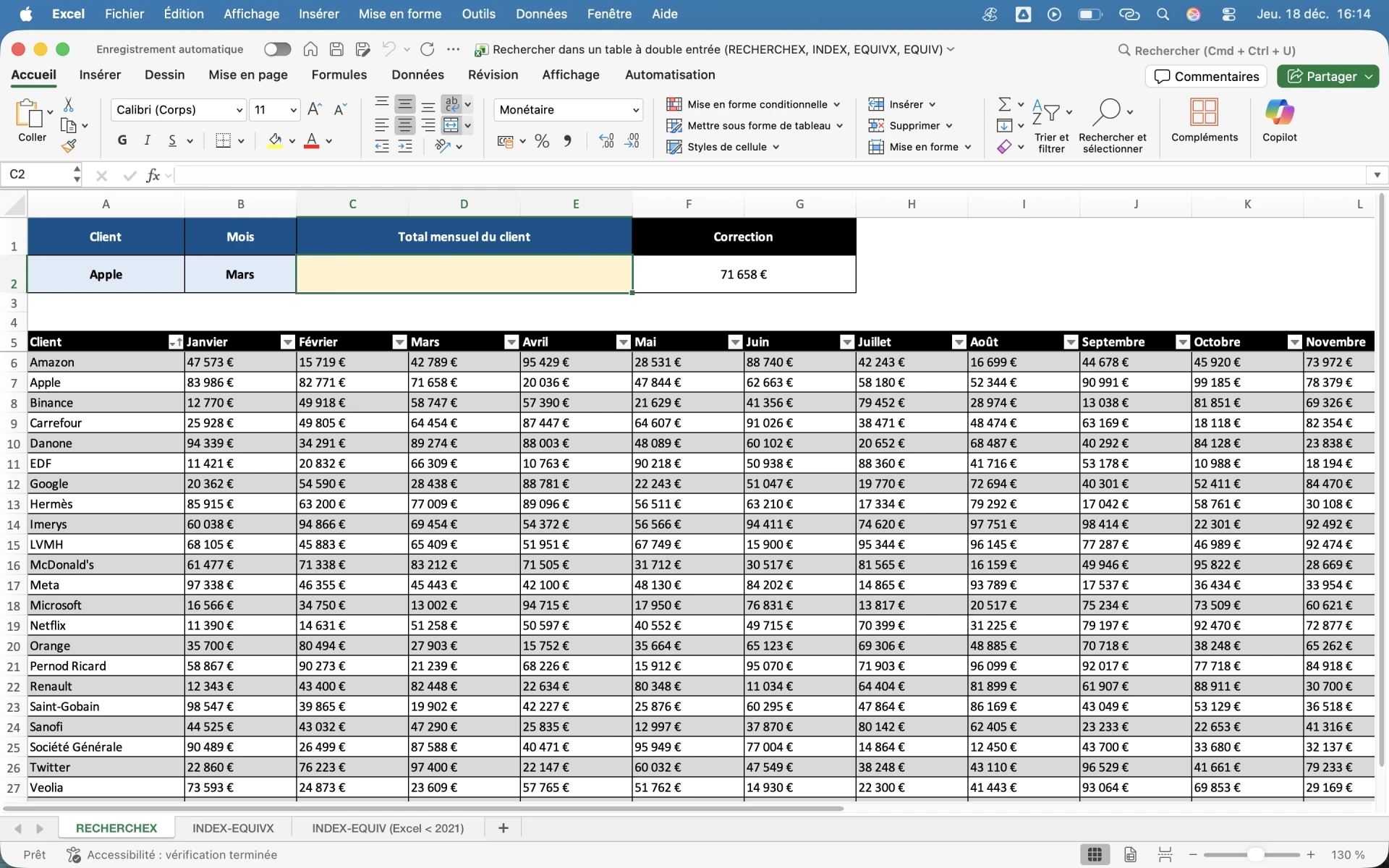Open the Client column filter arrow
1389x868 pixels.
pyautogui.click(x=175, y=342)
